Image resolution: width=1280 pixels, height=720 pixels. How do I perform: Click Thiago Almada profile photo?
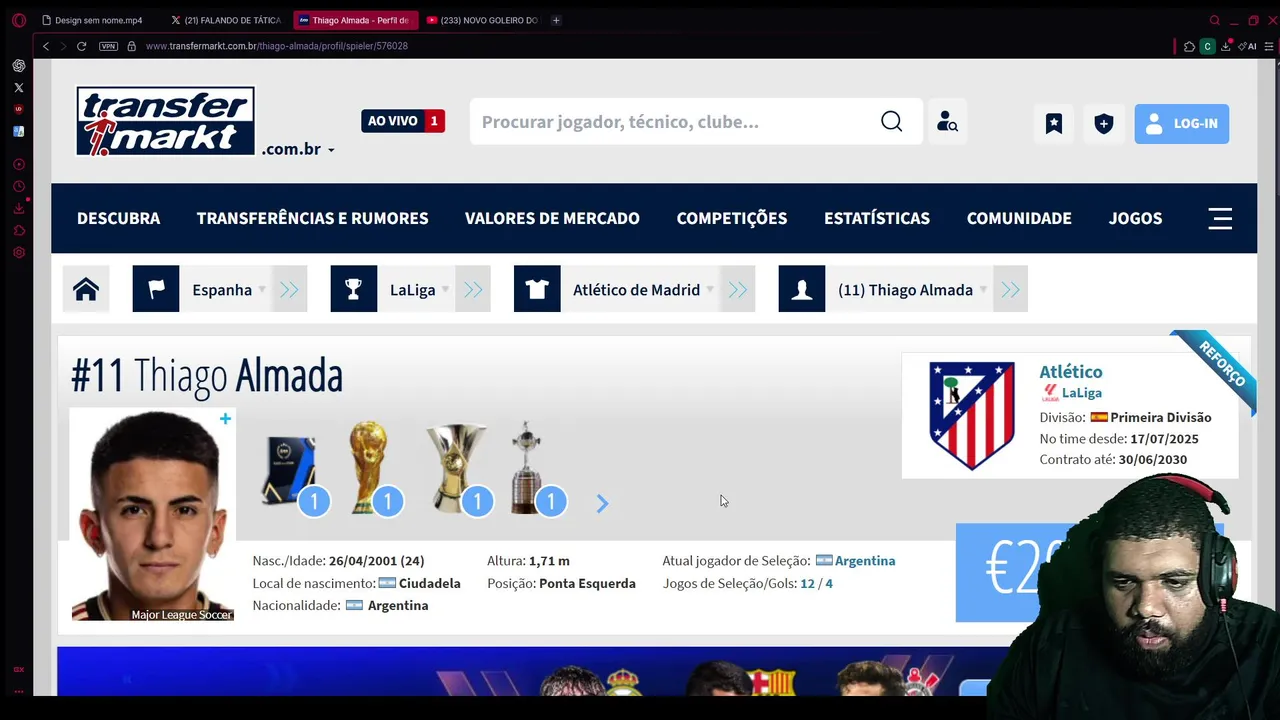[153, 515]
